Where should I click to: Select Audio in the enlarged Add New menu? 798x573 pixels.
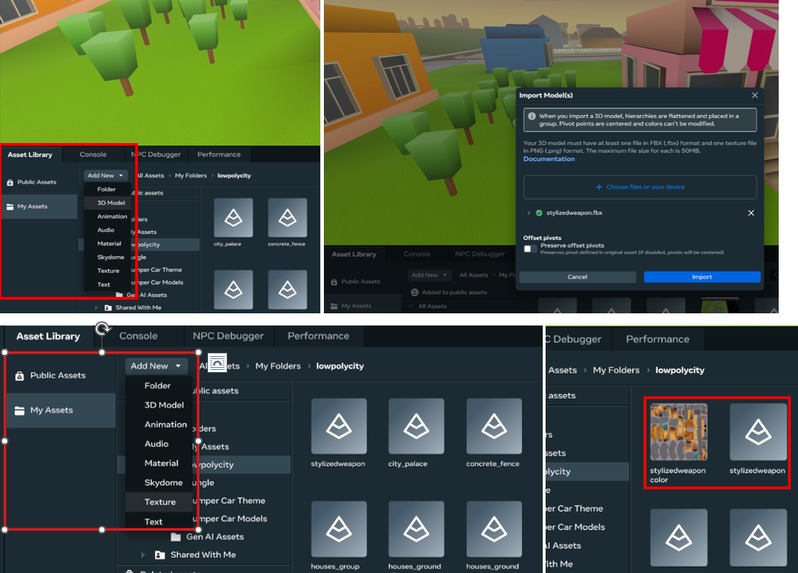[x=156, y=444]
